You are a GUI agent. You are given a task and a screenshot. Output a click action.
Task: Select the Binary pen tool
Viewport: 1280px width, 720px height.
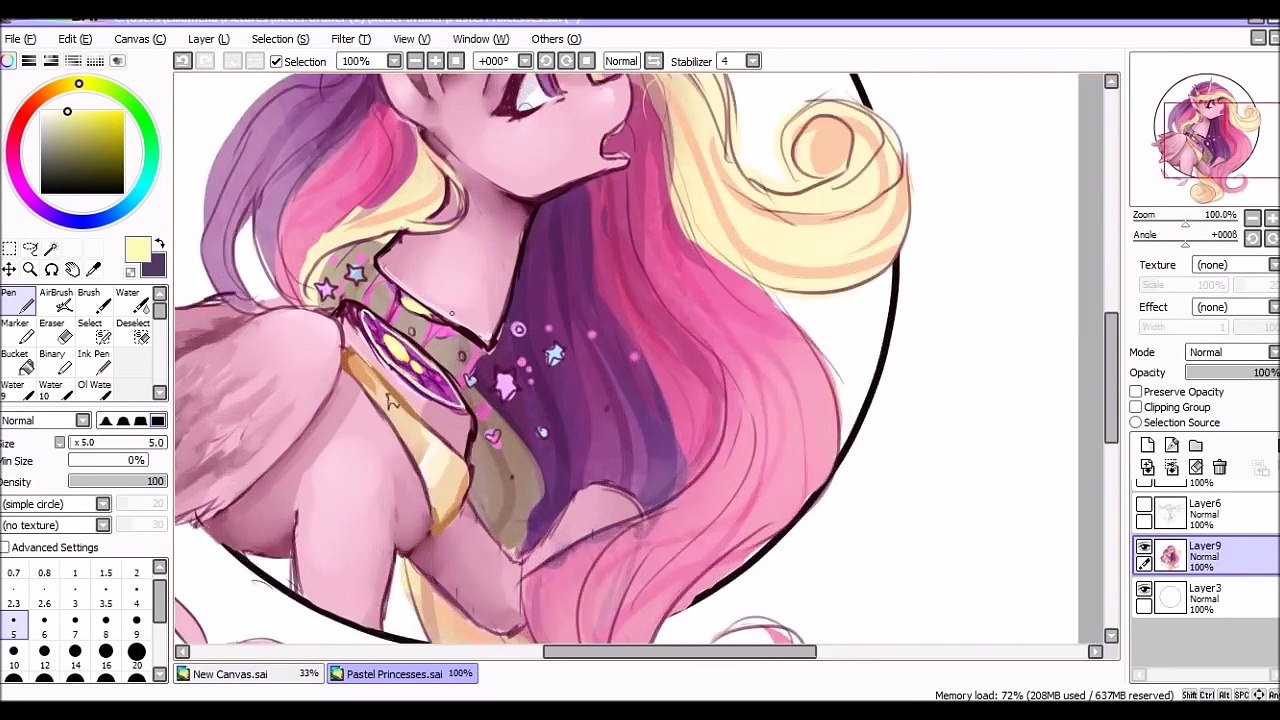56,362
